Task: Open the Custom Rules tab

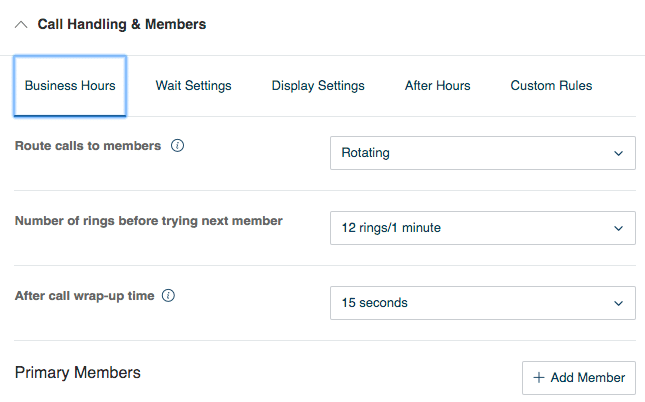Action: coord(551,86)
